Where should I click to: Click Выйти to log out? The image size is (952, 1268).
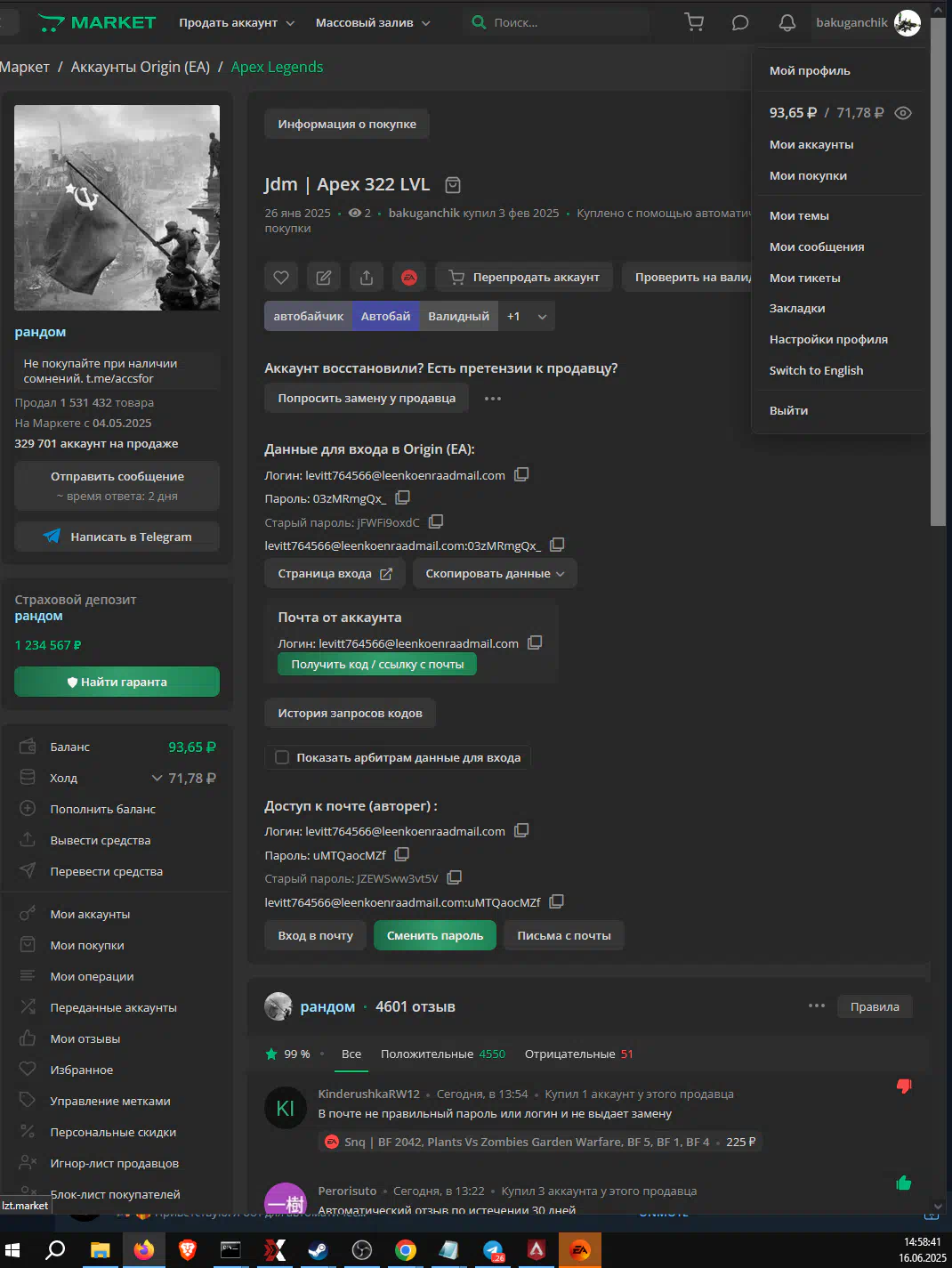tap(788, 411)
